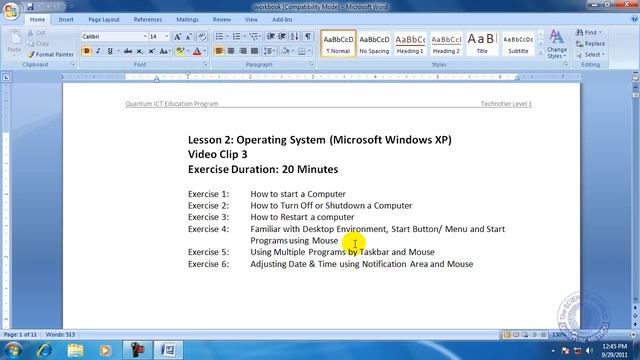
Task: Open the View tab
Action: [x=251, y=20]
